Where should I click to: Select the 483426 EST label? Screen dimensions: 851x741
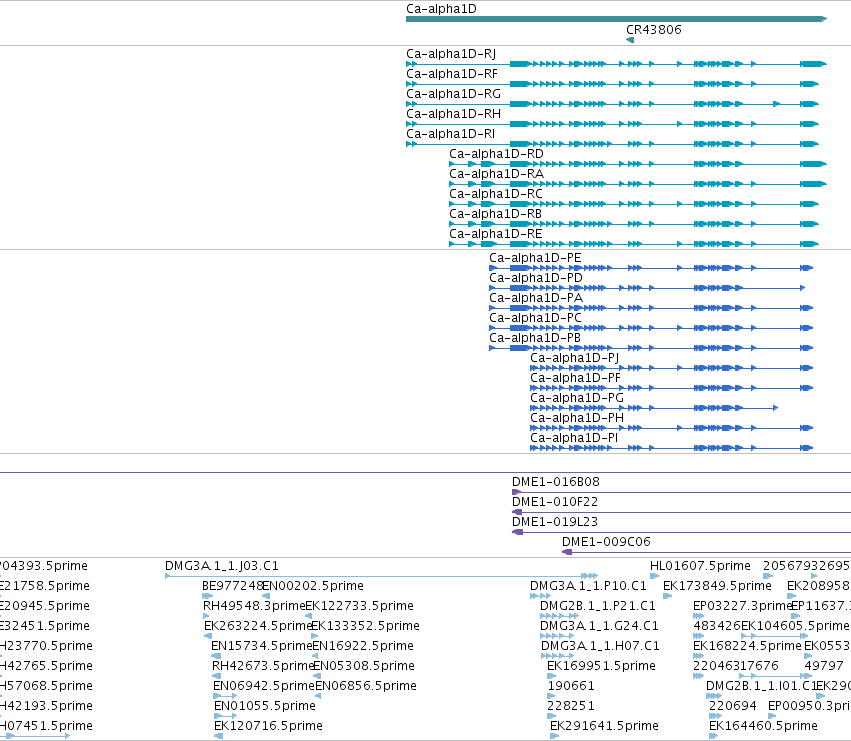click(x=717, y=626)
